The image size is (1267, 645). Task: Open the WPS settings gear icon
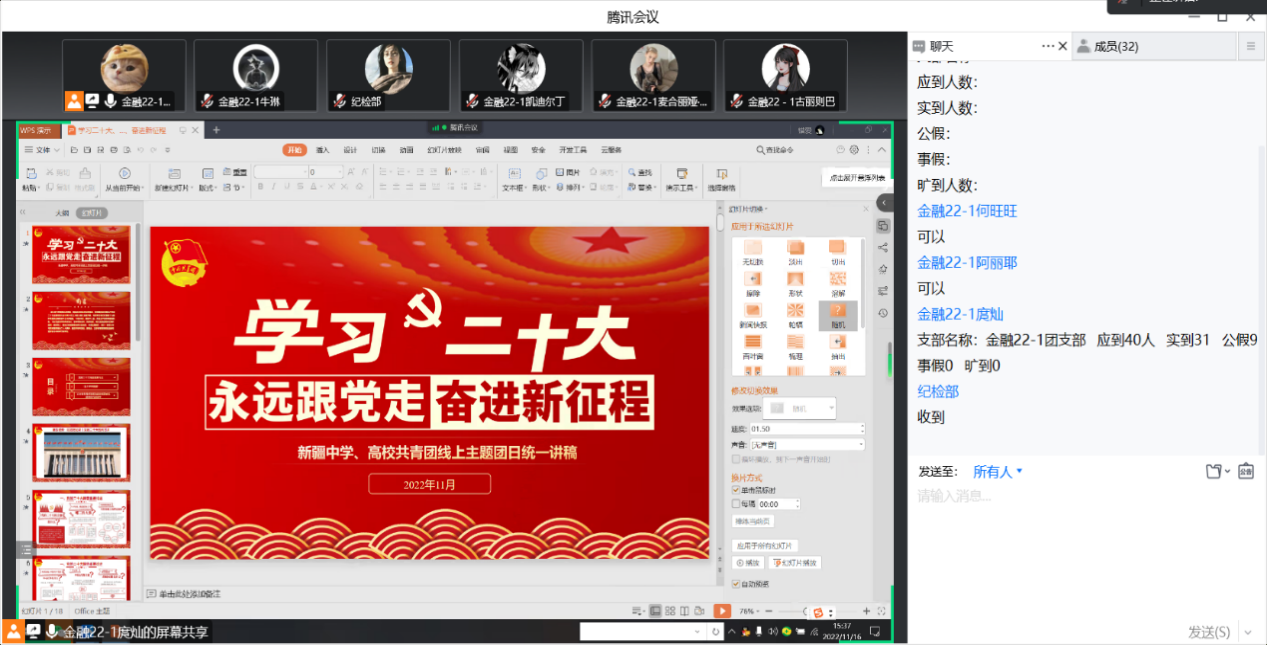[854, 150]
